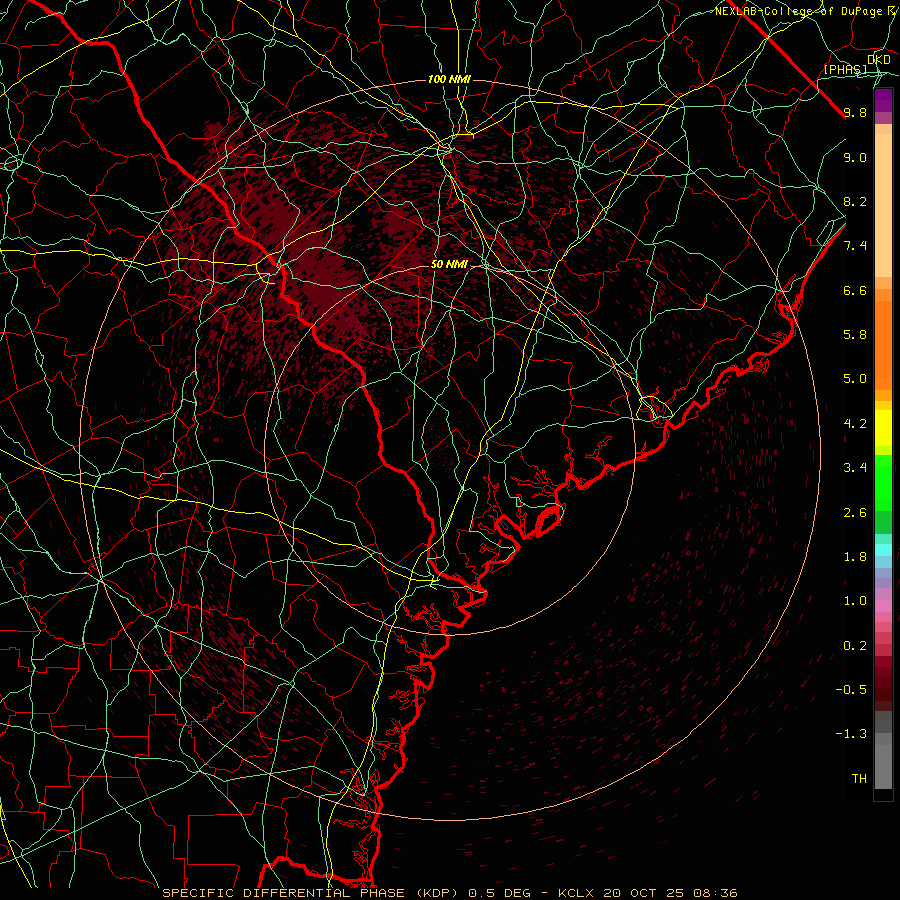Pick the pink swatch in the color scale
Viewport: 900px width, 900px height.
point(883,606)
